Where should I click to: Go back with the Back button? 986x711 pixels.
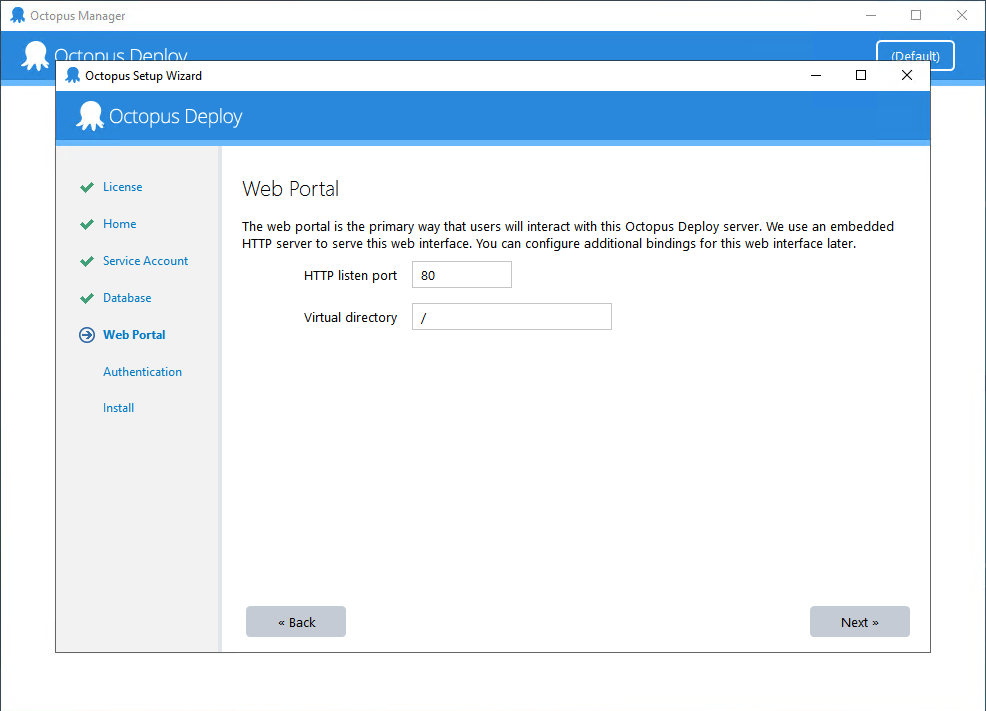pyautogui.click(x=296, y=621)
